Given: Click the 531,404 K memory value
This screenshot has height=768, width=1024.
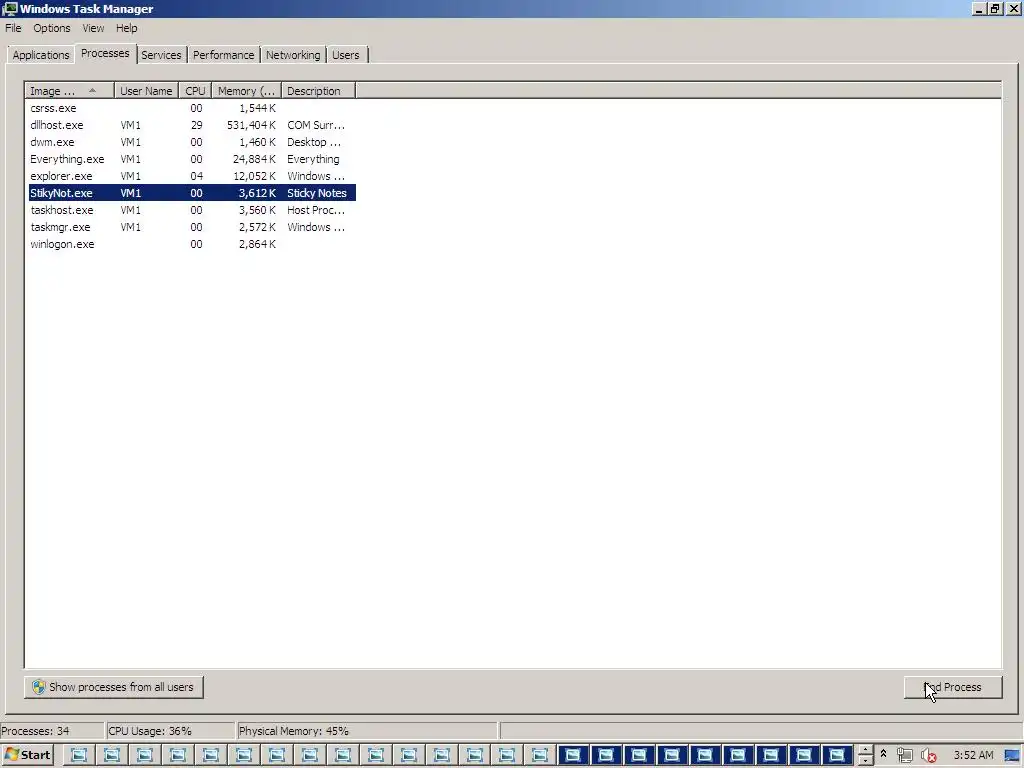Looking at the screenshot, I should click(251, 125).
